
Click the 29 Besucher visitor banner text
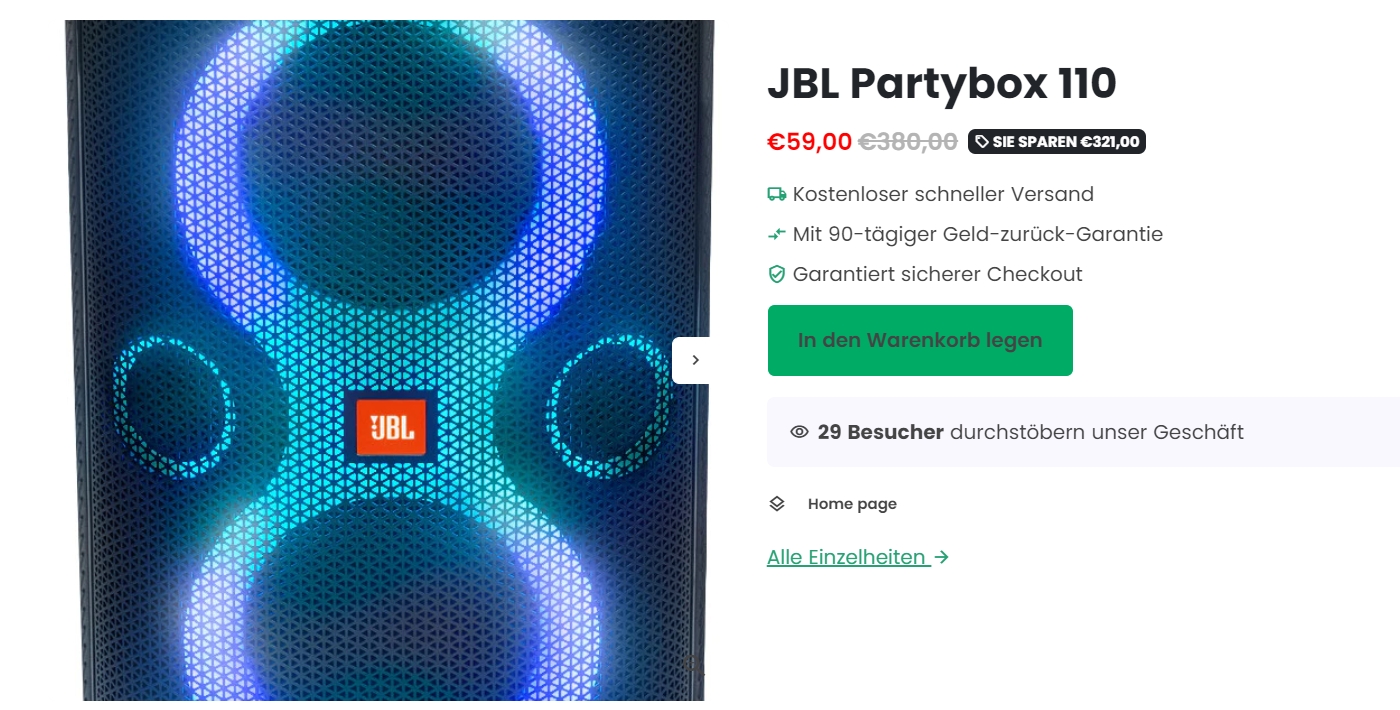pyautogui.click(x=1030, y=432)
